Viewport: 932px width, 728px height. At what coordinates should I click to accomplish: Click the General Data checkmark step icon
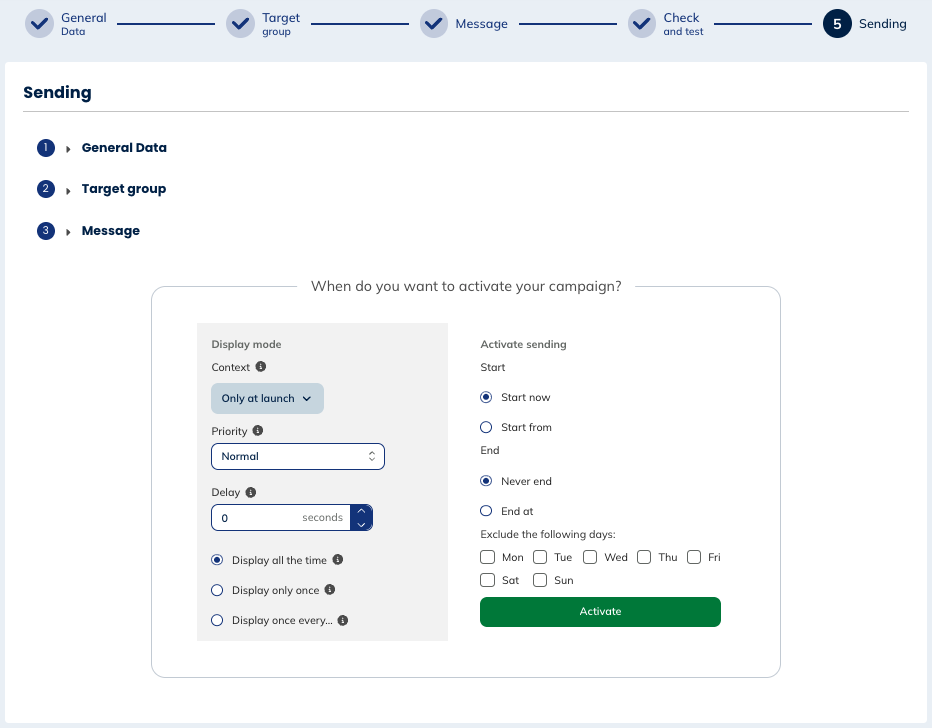[x=39, y=24]
